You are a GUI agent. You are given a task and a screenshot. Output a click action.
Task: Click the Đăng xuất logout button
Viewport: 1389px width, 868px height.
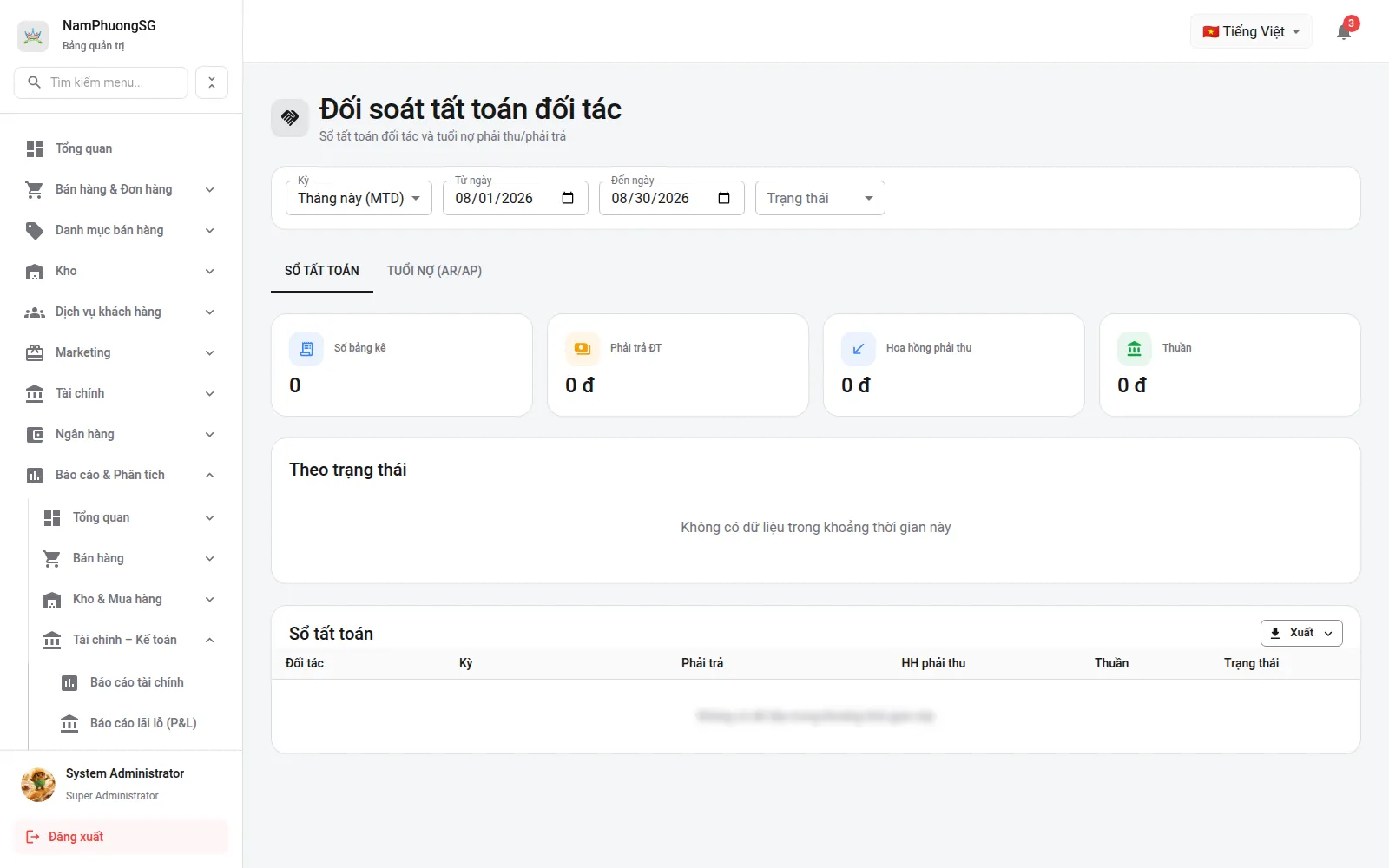[122, 837]
